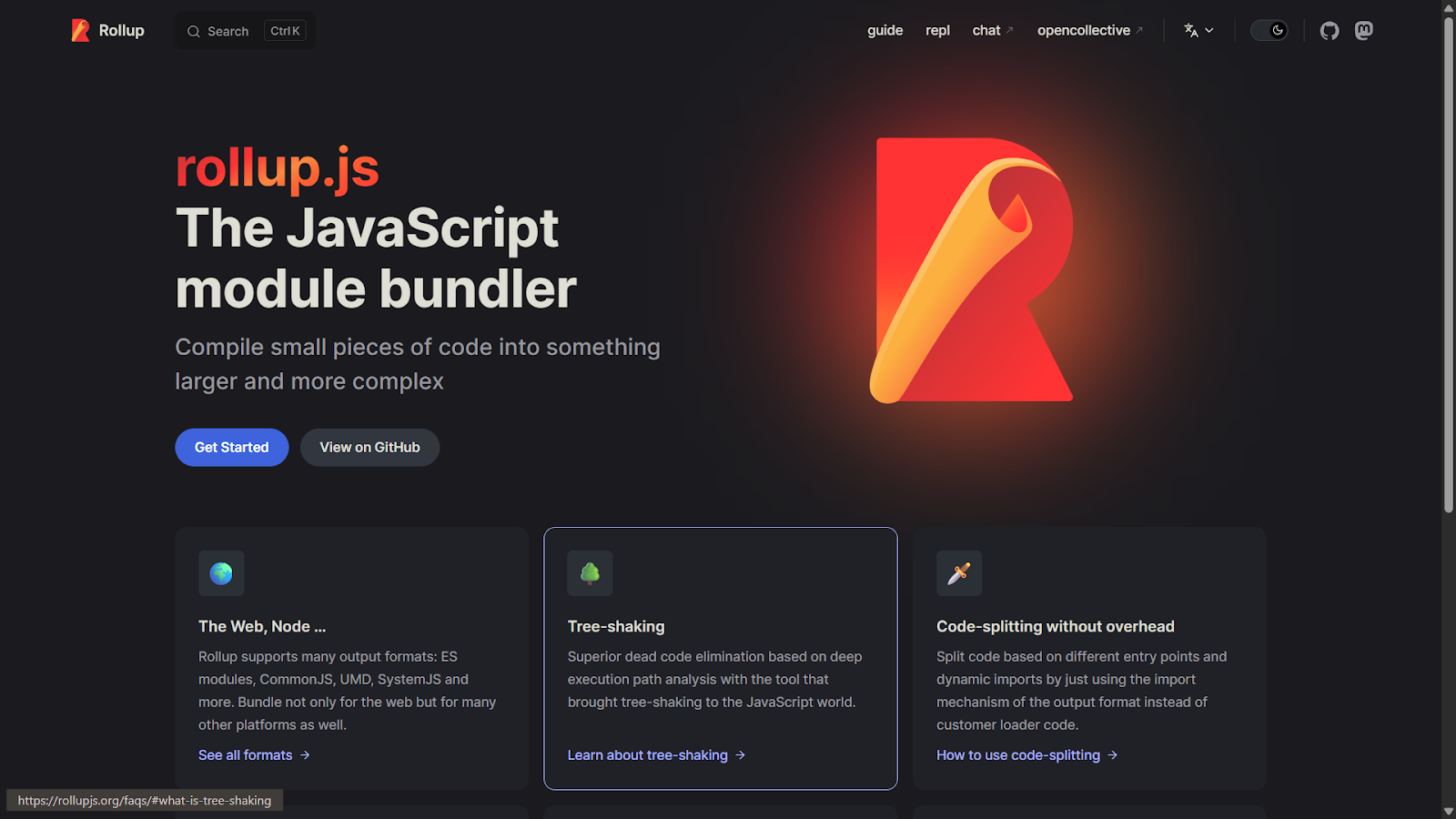Click the 'Superior dead code elimination' description
The width and height of the screenshot is (1456, 819).
coord(714,680)
